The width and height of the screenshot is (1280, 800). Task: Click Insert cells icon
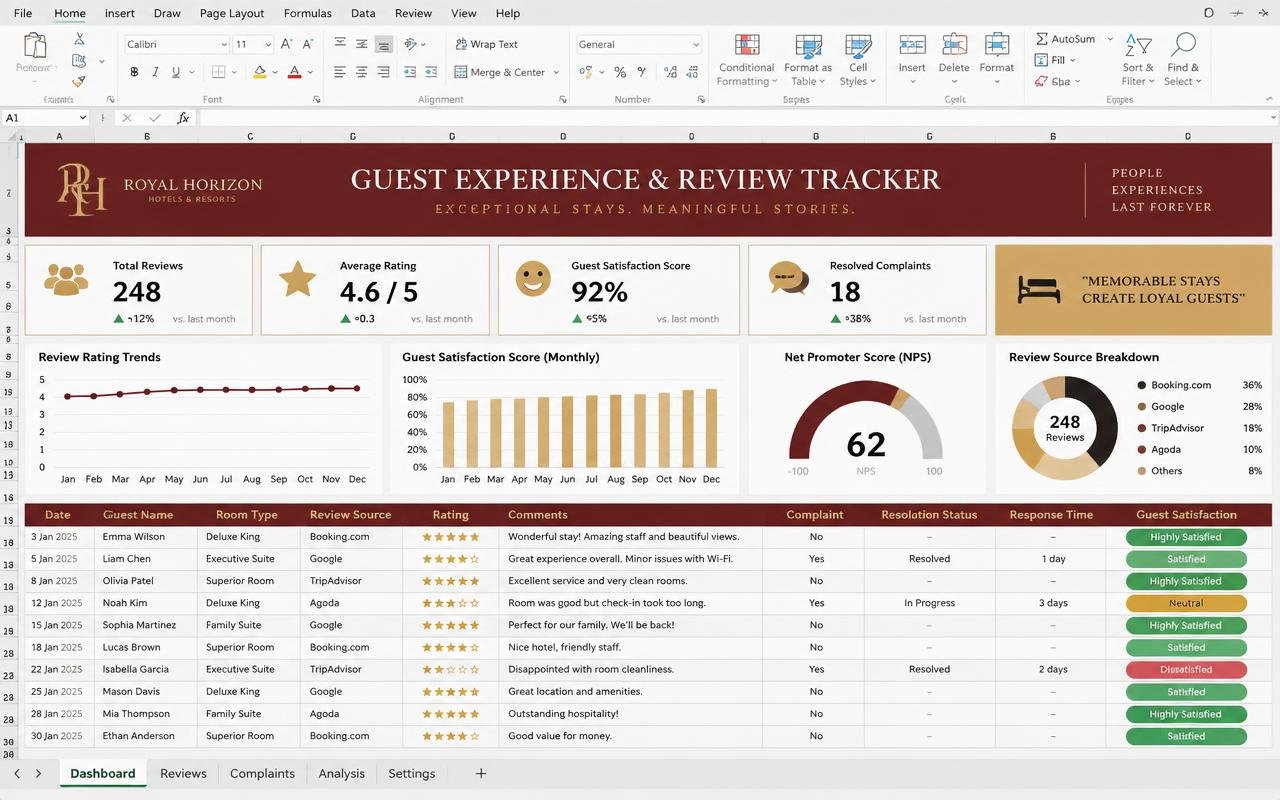click(912, 46)
